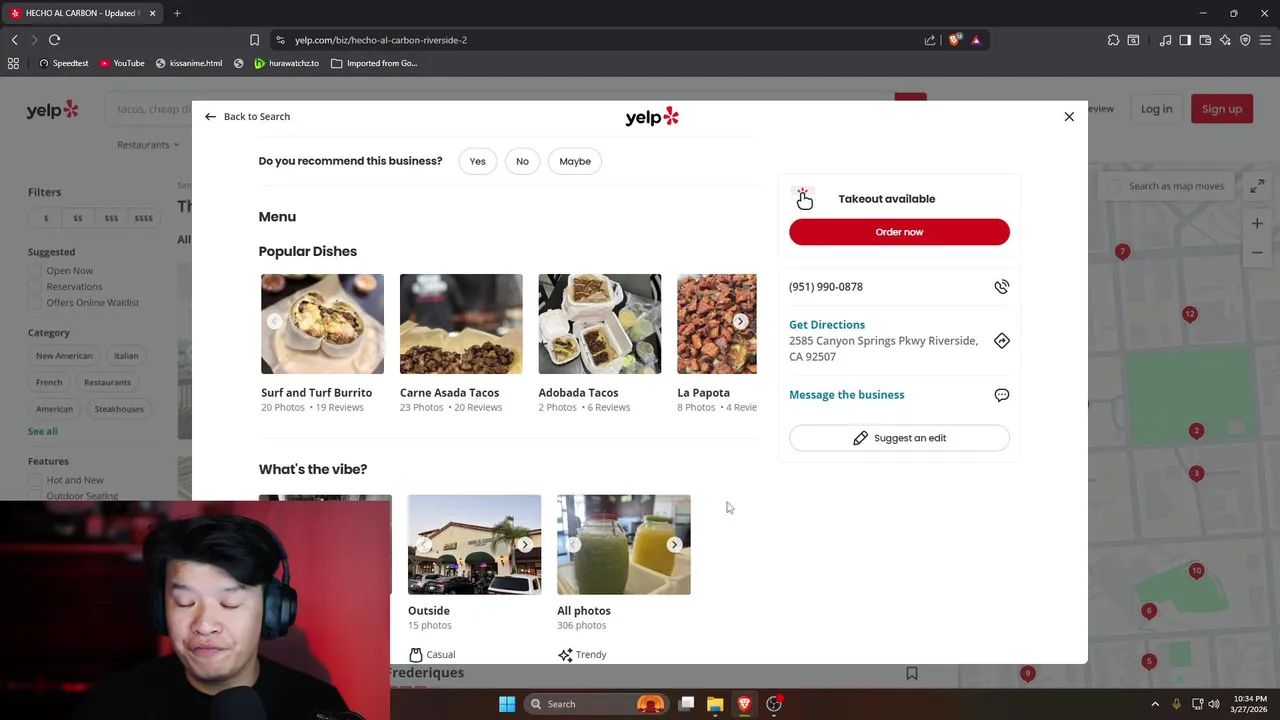Screen dimensions: 1280x720
Task: Enable the Hot and New checkbox
Action: tap(35, 480)
